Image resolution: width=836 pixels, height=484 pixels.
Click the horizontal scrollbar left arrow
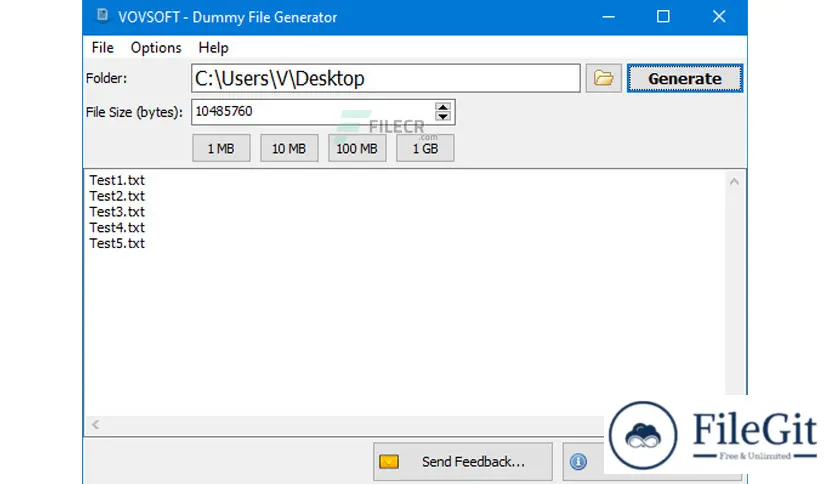click(95, 424)
